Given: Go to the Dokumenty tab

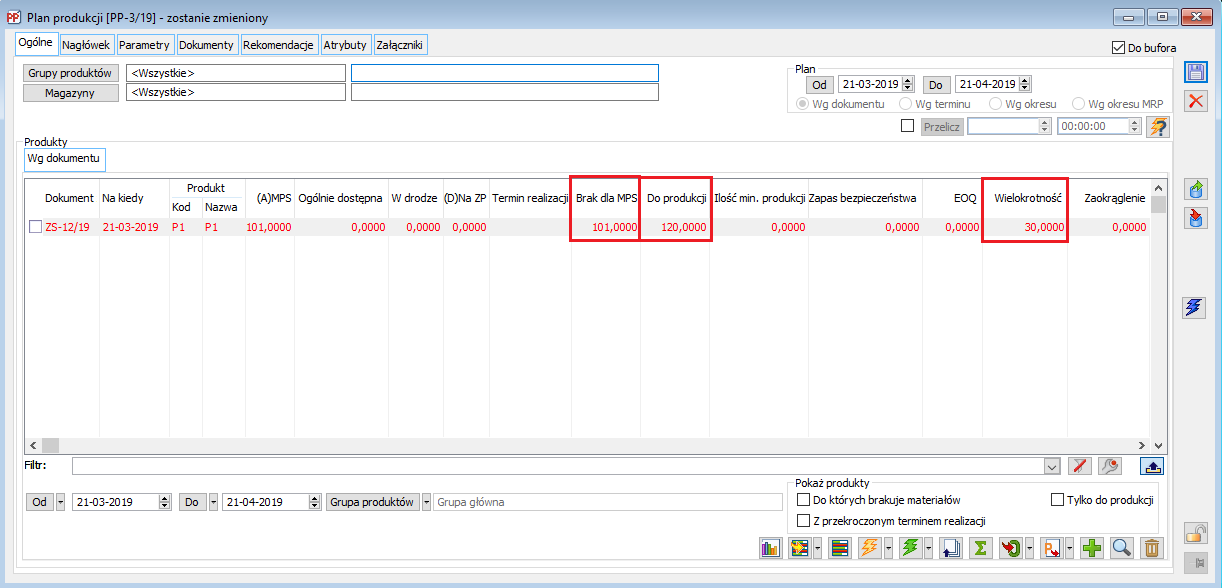Looking at the screenshot, I should pyautogui.click(x=206, y=45).
